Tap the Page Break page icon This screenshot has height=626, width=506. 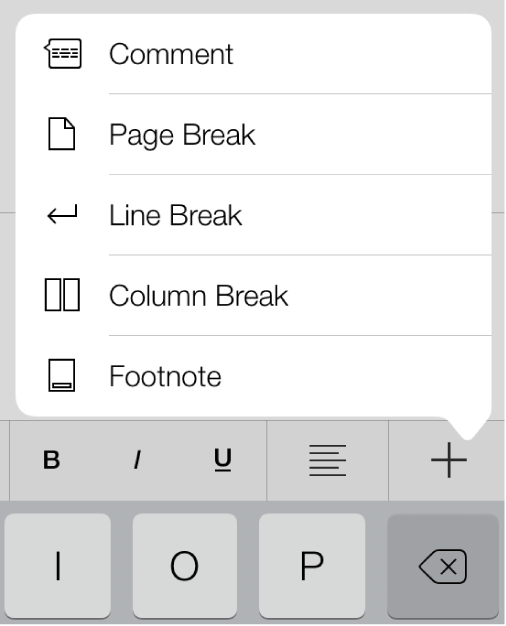(x=62, y=134)
